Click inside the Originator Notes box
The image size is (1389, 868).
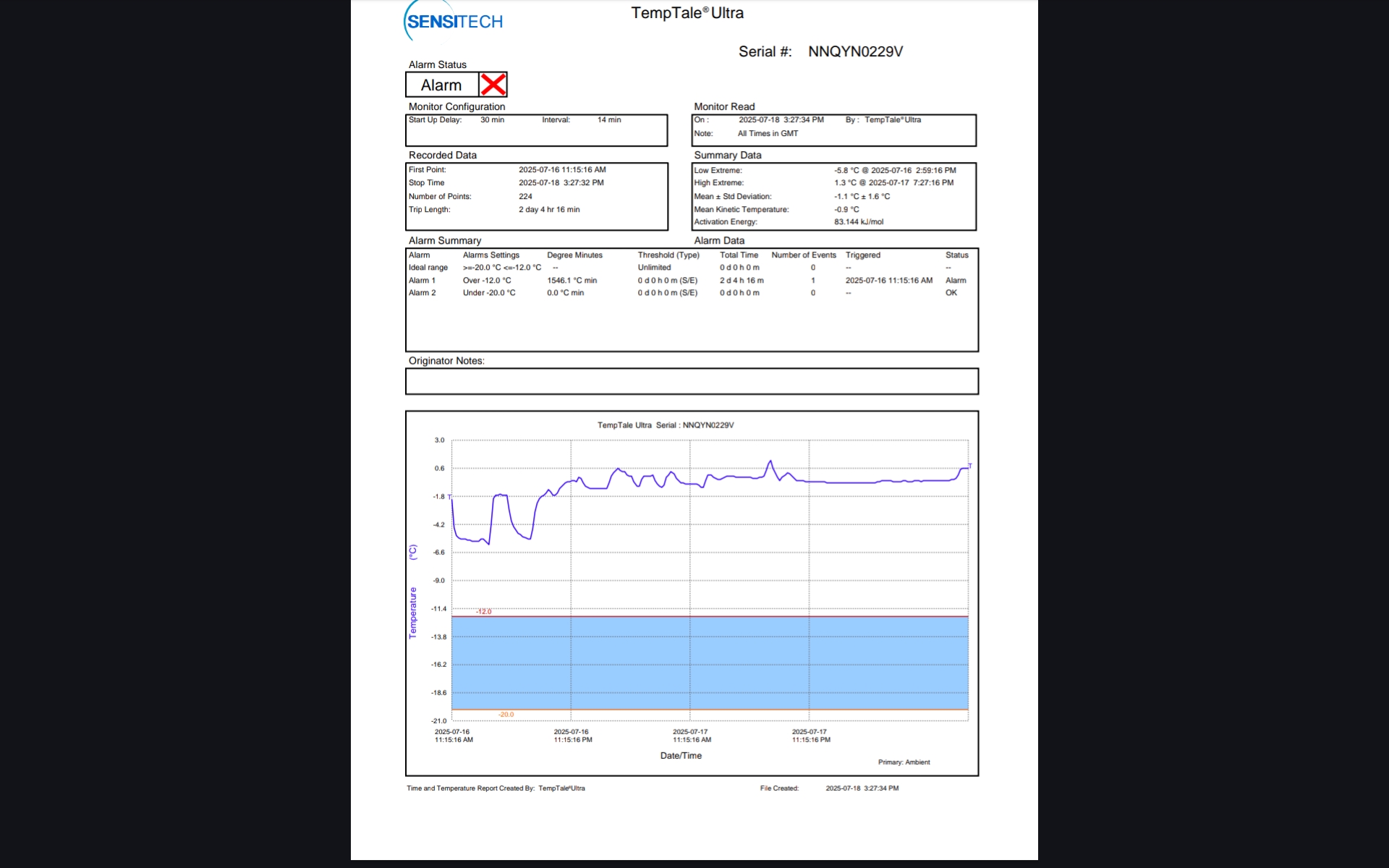tap(691, 381)
